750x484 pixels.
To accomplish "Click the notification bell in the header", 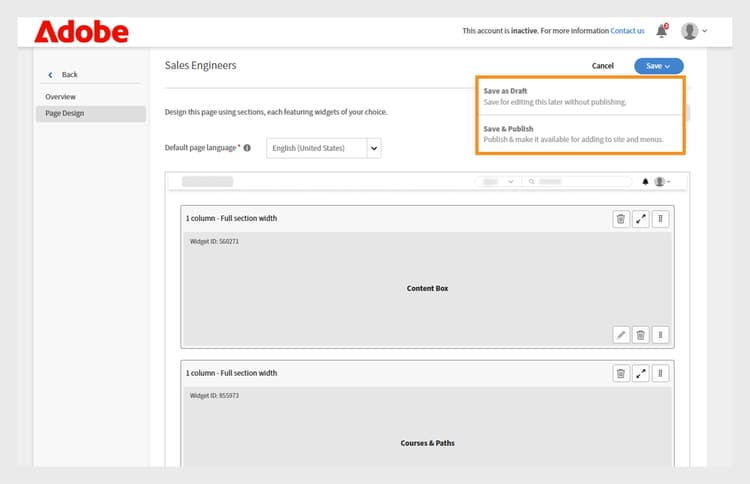I will point(661,31).
